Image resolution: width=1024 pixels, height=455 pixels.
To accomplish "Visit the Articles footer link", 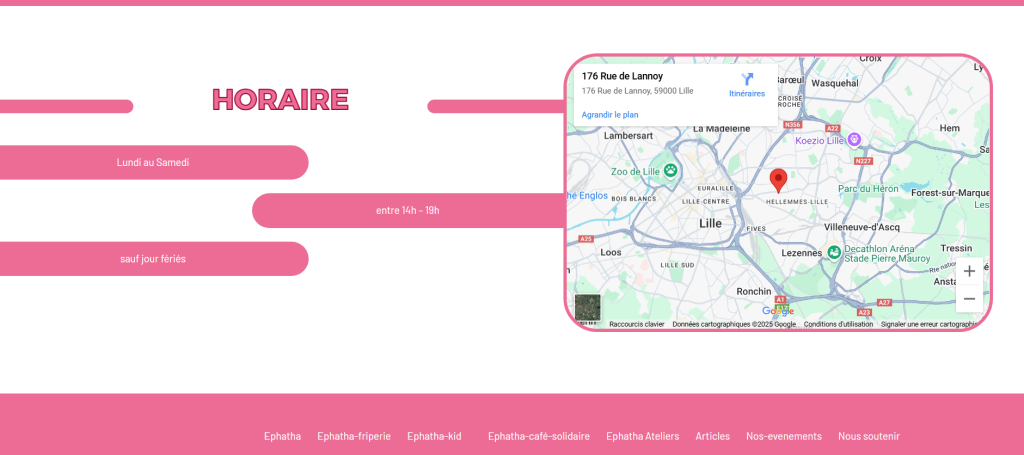I will click(713, 436).
